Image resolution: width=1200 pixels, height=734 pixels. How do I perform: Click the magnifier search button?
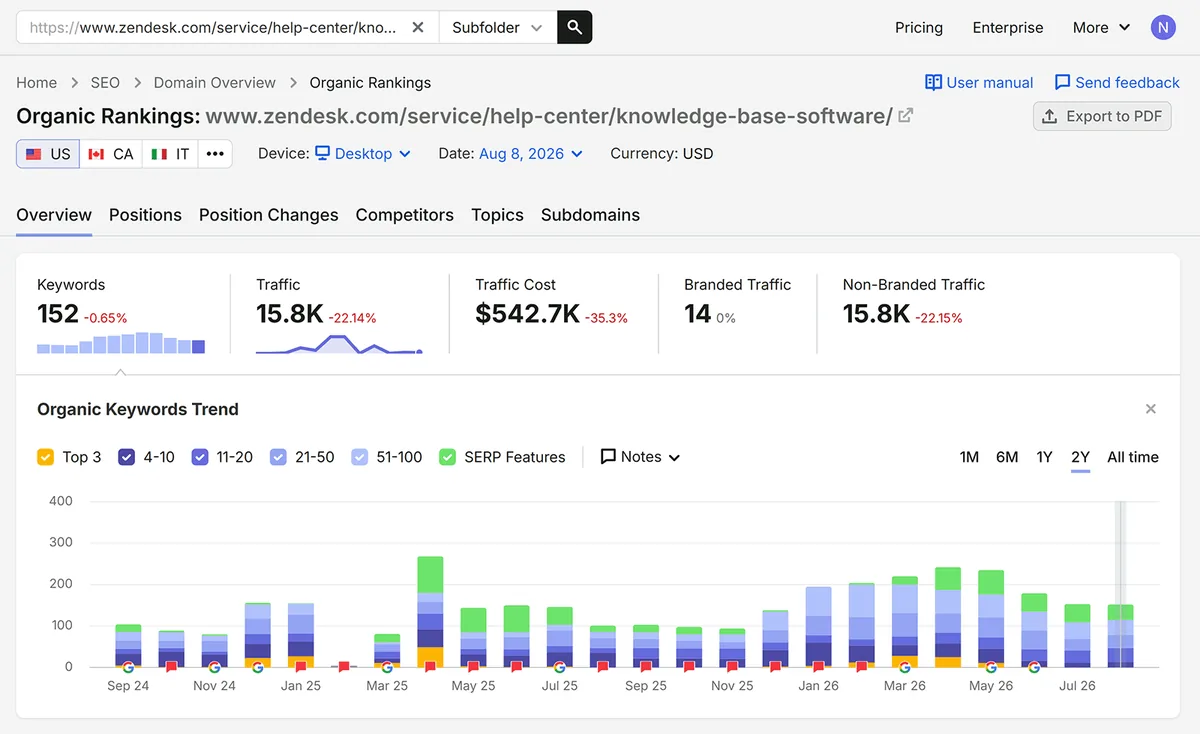[x=575, y=28]
